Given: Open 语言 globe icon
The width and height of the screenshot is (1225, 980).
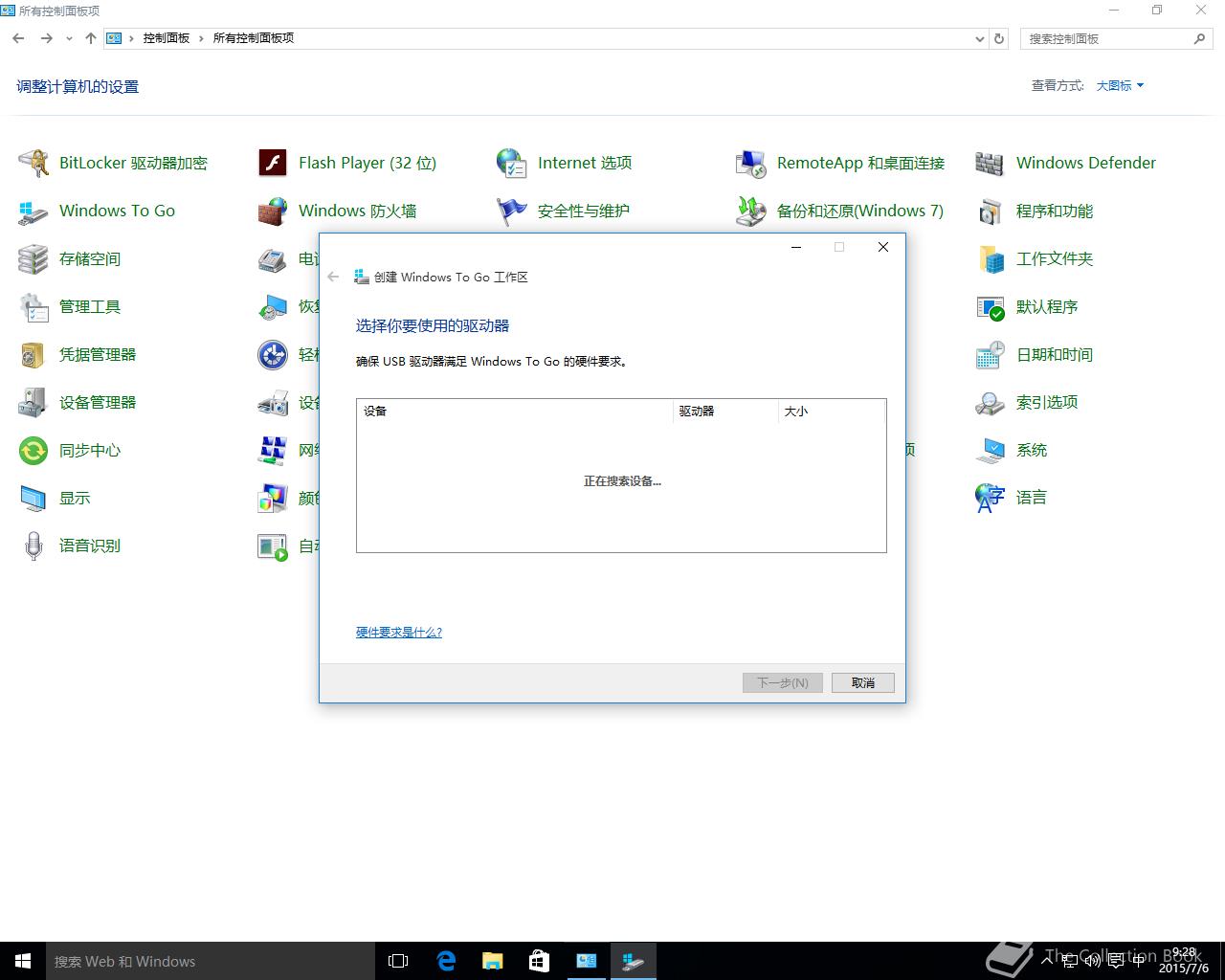Looking at the screenshot, I should point(991,498).
